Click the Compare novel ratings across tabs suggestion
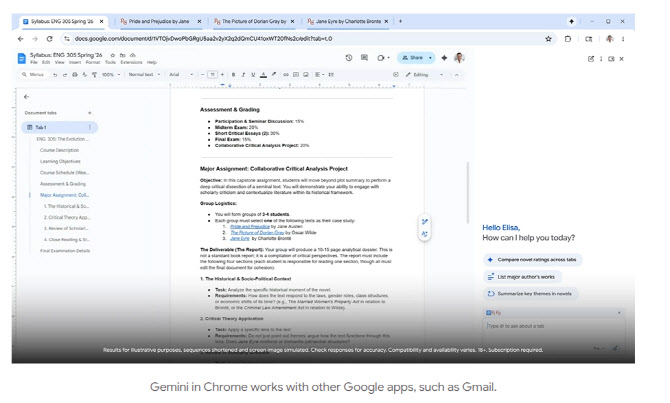The height and width of the screenshot is (403, 670). pos(535,259)
